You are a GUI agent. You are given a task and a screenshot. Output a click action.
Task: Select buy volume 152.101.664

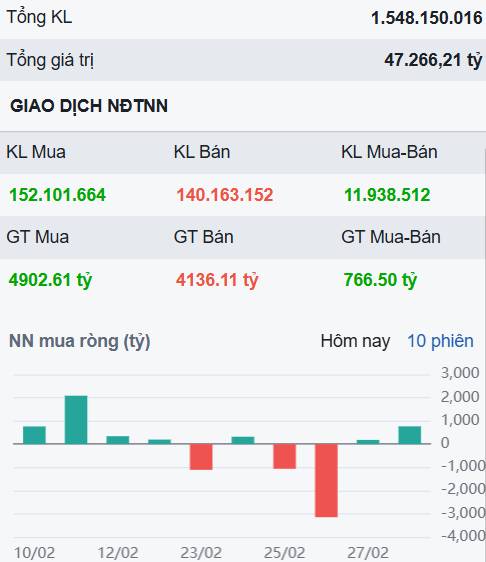[57, 195]
